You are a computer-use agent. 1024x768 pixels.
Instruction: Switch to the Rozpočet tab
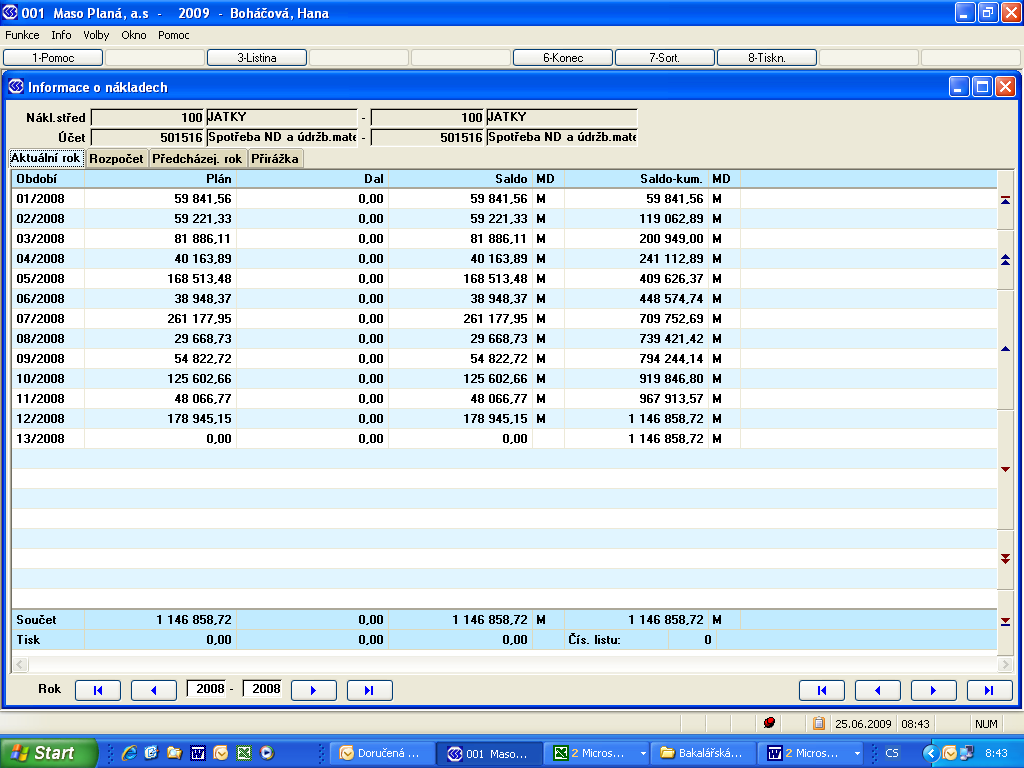[x=116, y=159]
